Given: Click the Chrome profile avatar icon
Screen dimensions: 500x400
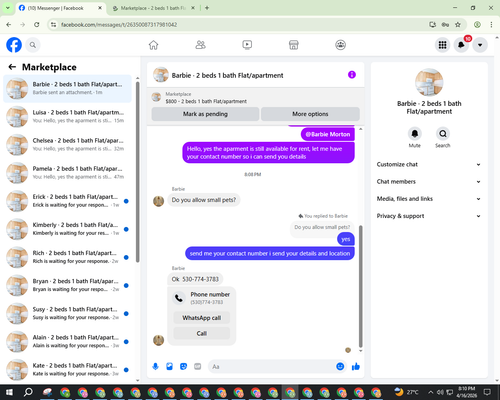Looking at the screenshot, I should point(477,24).
